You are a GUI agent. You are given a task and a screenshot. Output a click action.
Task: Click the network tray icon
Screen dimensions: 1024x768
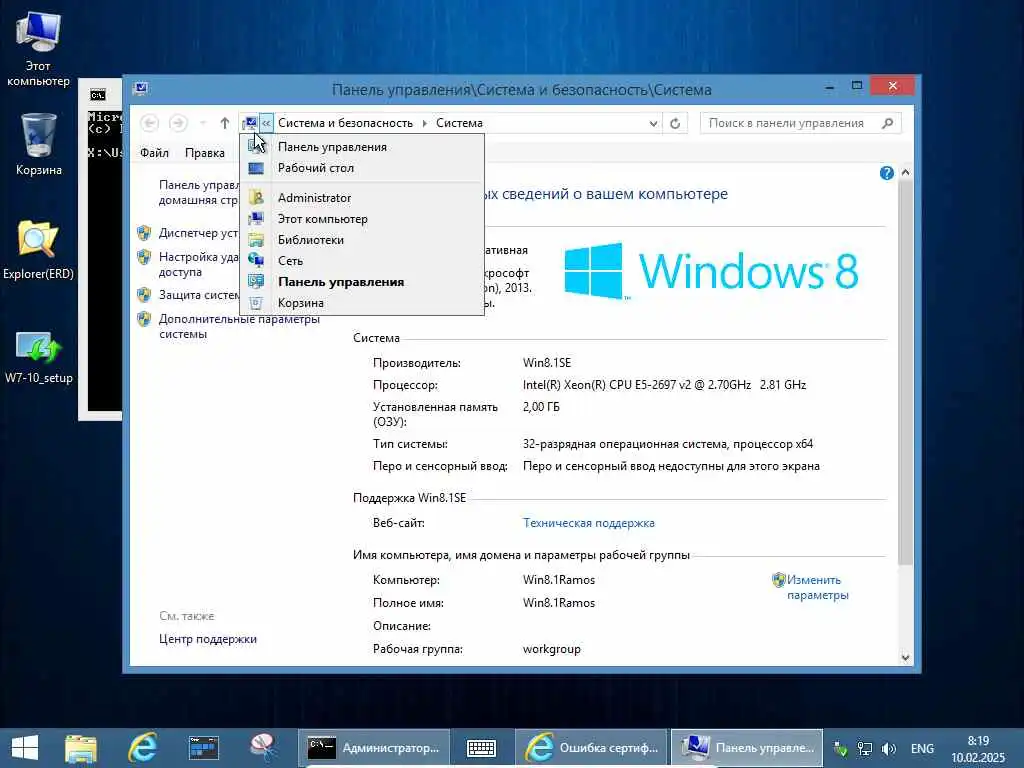coord(865,748)
